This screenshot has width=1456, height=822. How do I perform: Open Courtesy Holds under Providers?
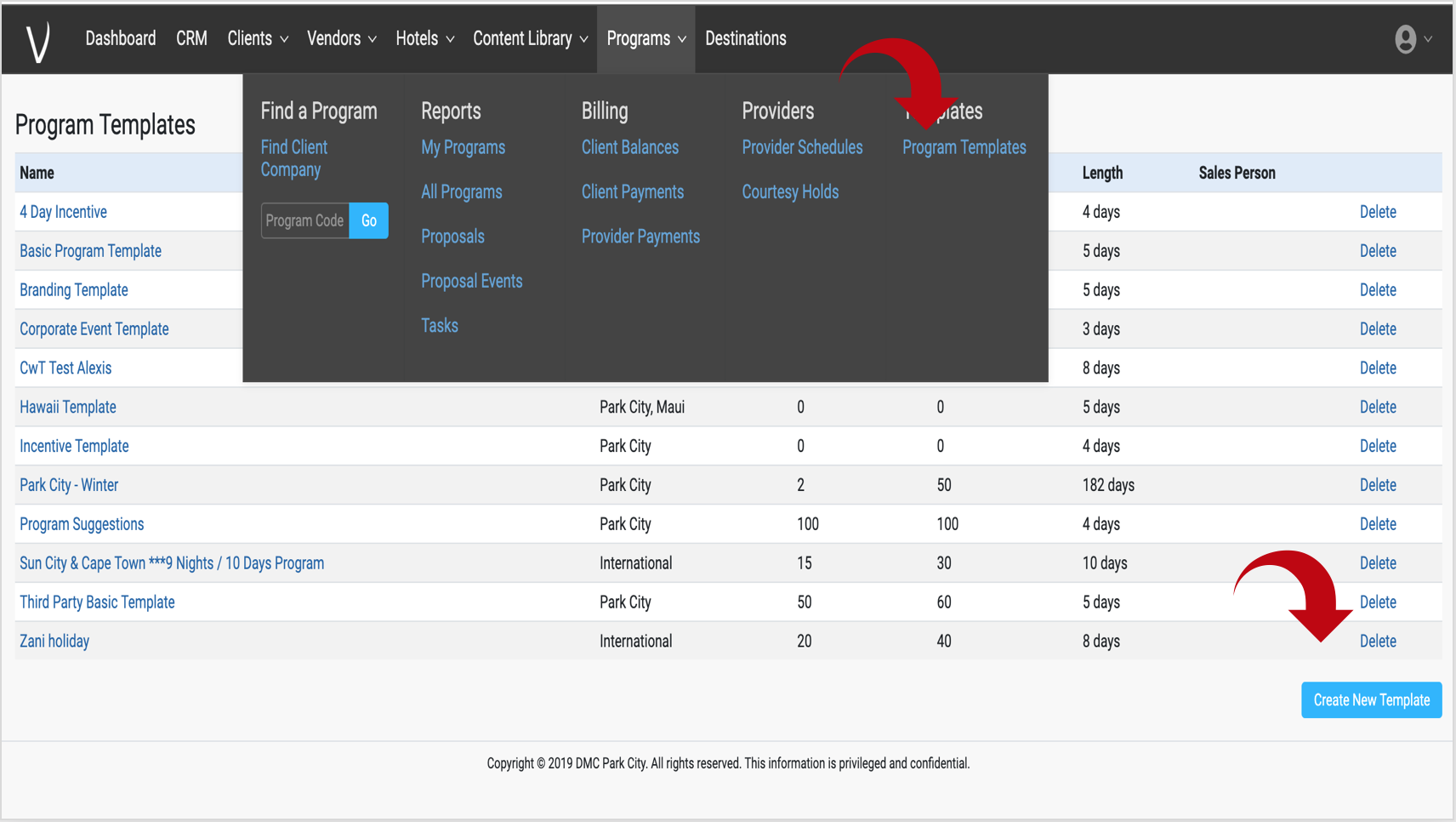(x=790, y=191)
